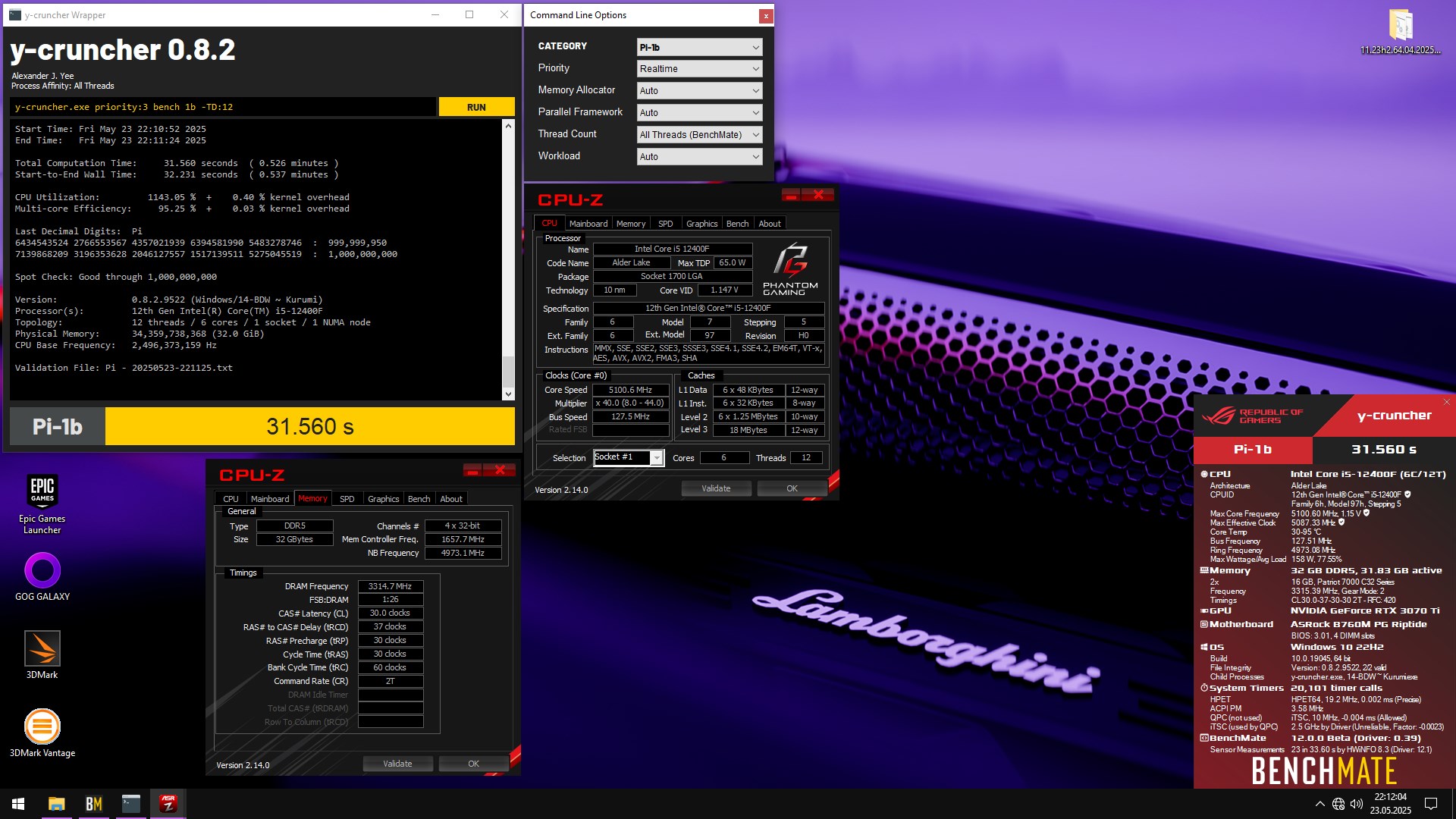Select Graphics tab in CPU-Z Memory window
1456x819 pixels.
(383, 499)
